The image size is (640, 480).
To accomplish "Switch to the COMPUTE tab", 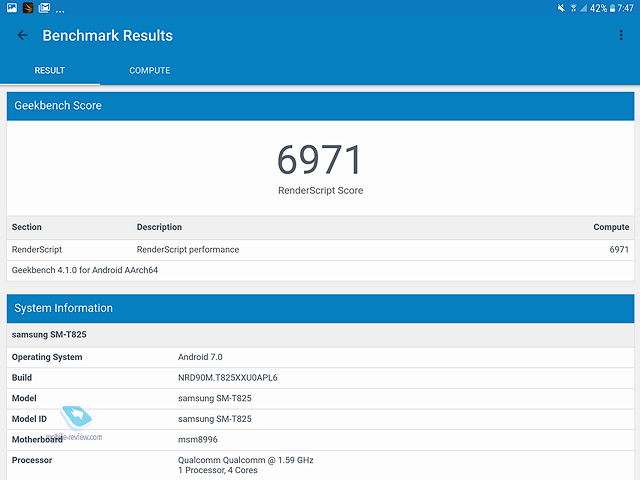I will (150, 70).
